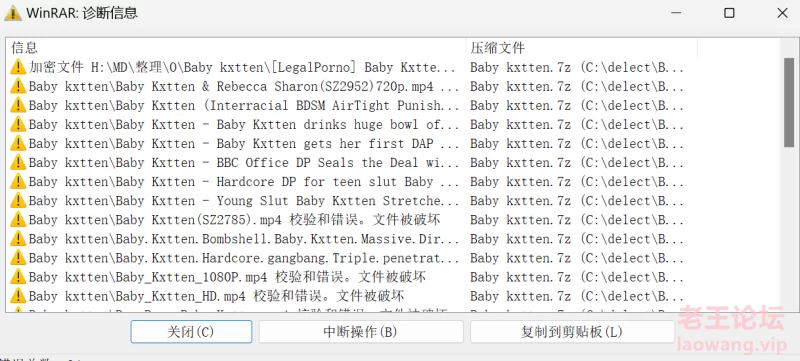Image resolution: width=800 pixels, height=361 pixels.
Task: Click the vertical scrollbar thumb of the message list
Action: coord(788,102)
